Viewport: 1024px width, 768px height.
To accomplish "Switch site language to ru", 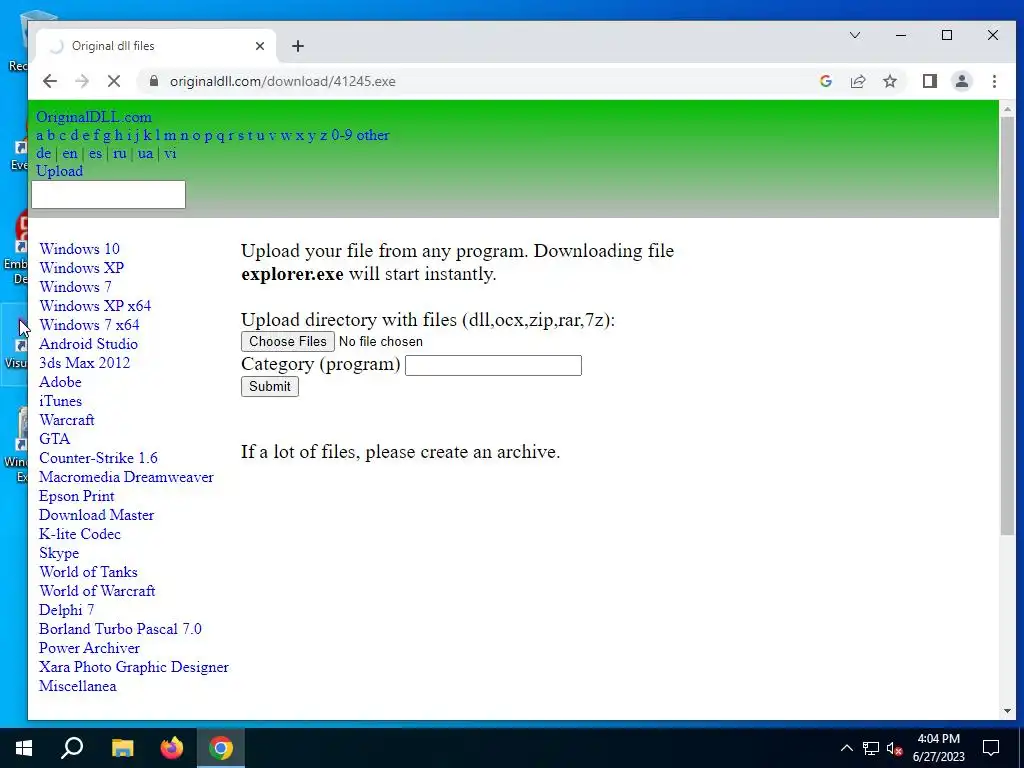I will (x=120, y=153).
